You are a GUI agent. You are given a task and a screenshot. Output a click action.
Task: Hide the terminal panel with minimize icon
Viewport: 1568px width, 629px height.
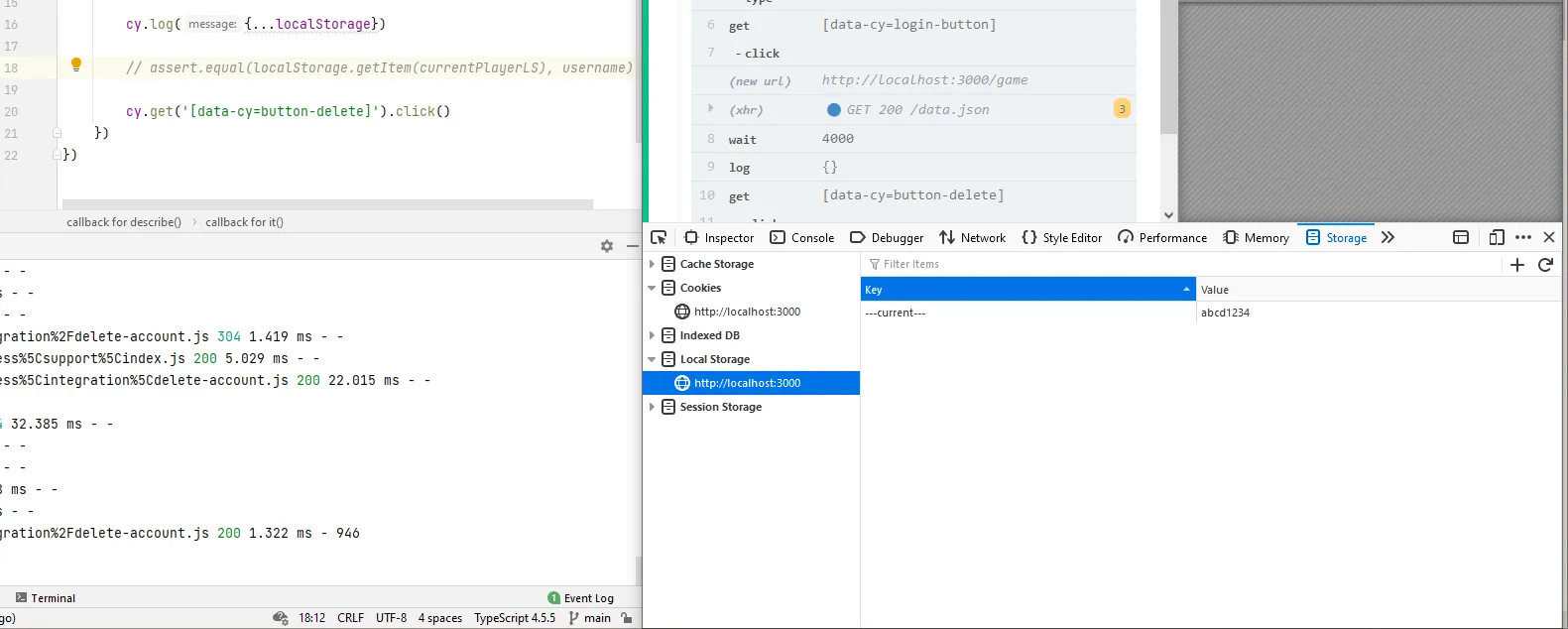pyautogui.click(x=633, y=246)
